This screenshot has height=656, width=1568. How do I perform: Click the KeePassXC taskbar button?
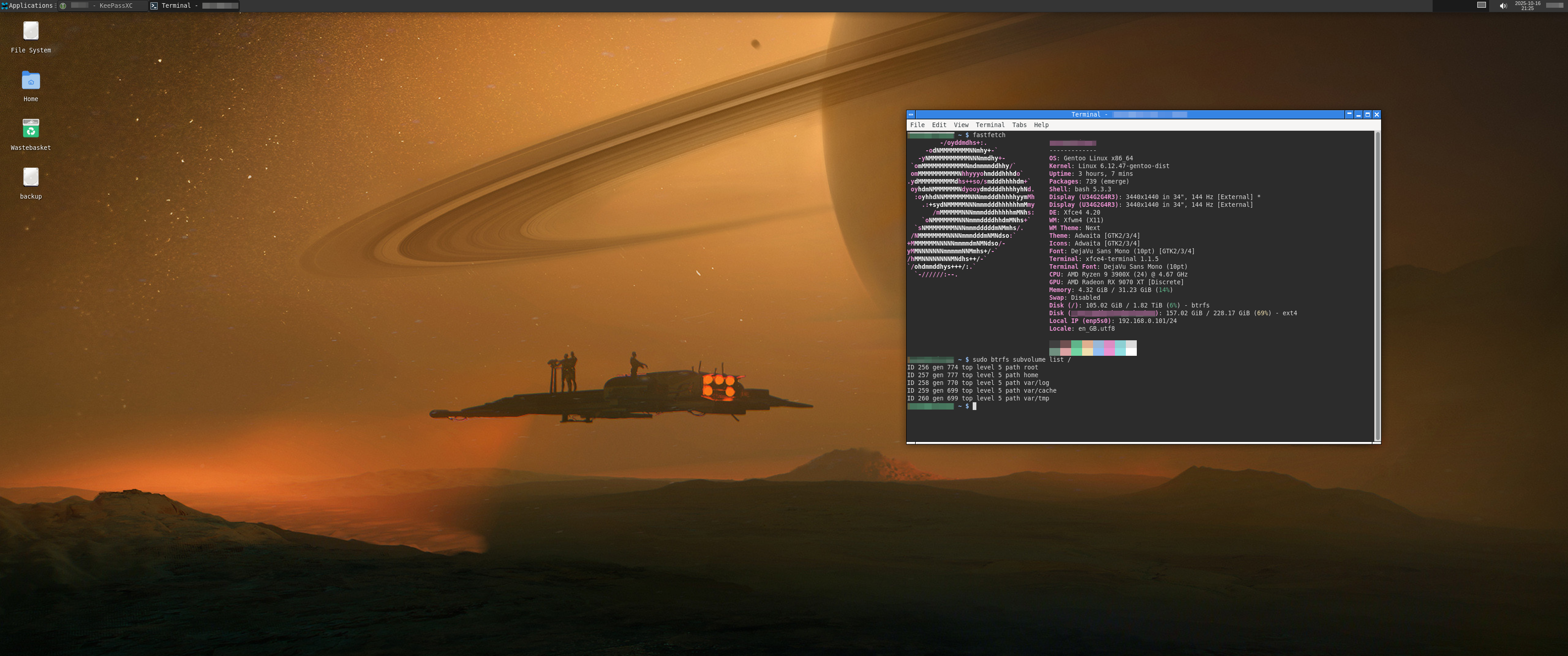[109, 5]
